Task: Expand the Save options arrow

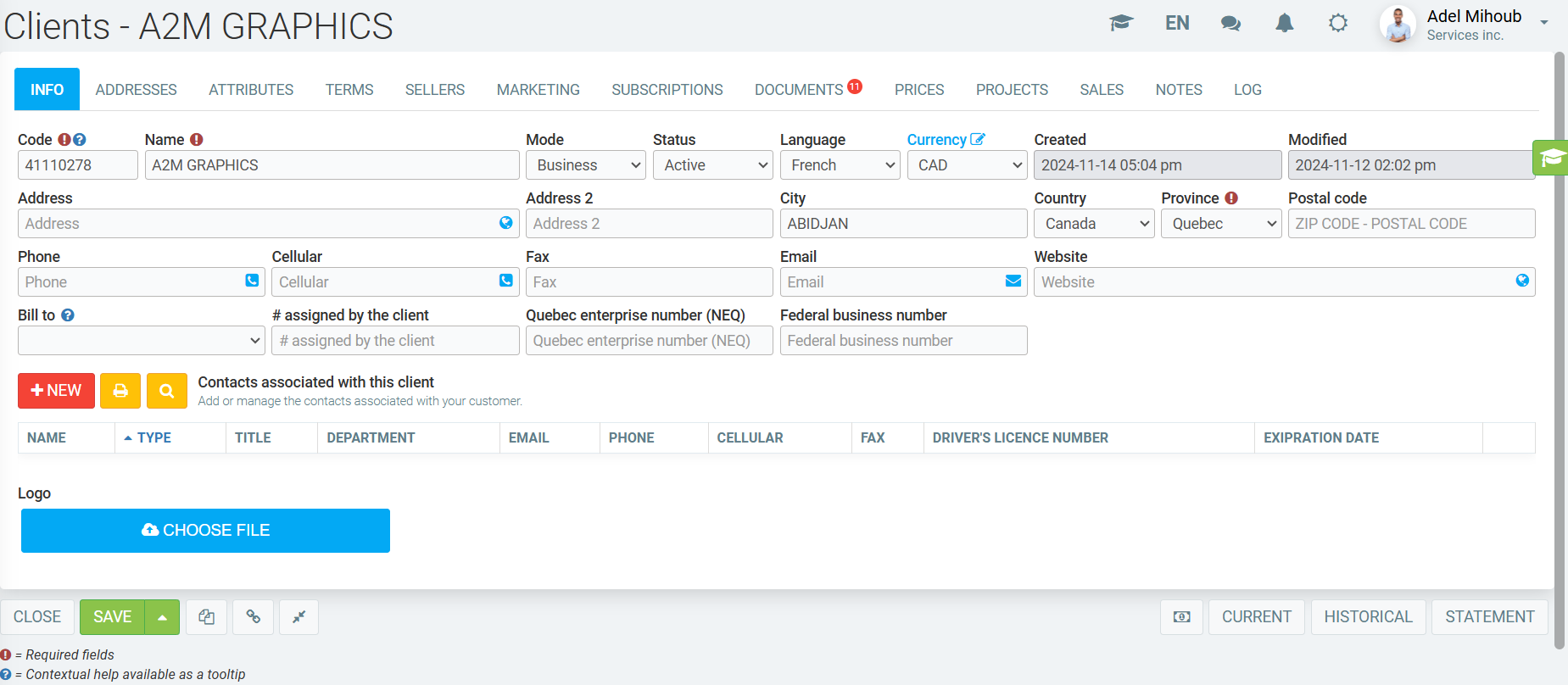Action: pos(162,617)
